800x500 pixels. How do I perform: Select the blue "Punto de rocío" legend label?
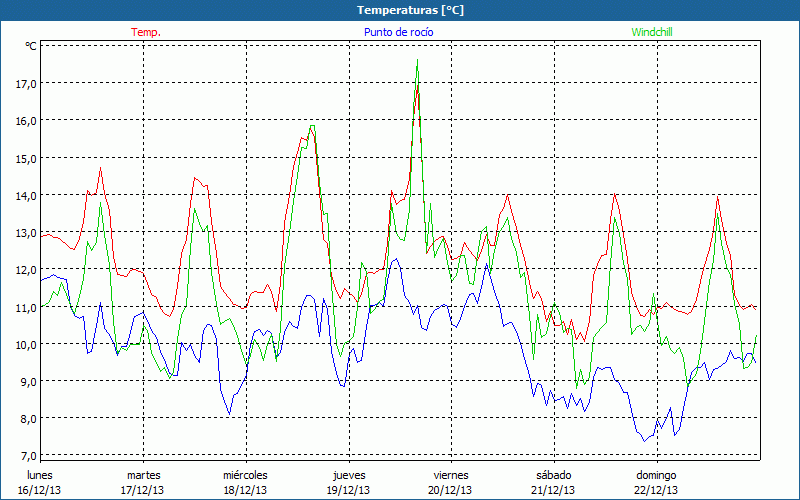pyautogui.click(x=398, y=32)
